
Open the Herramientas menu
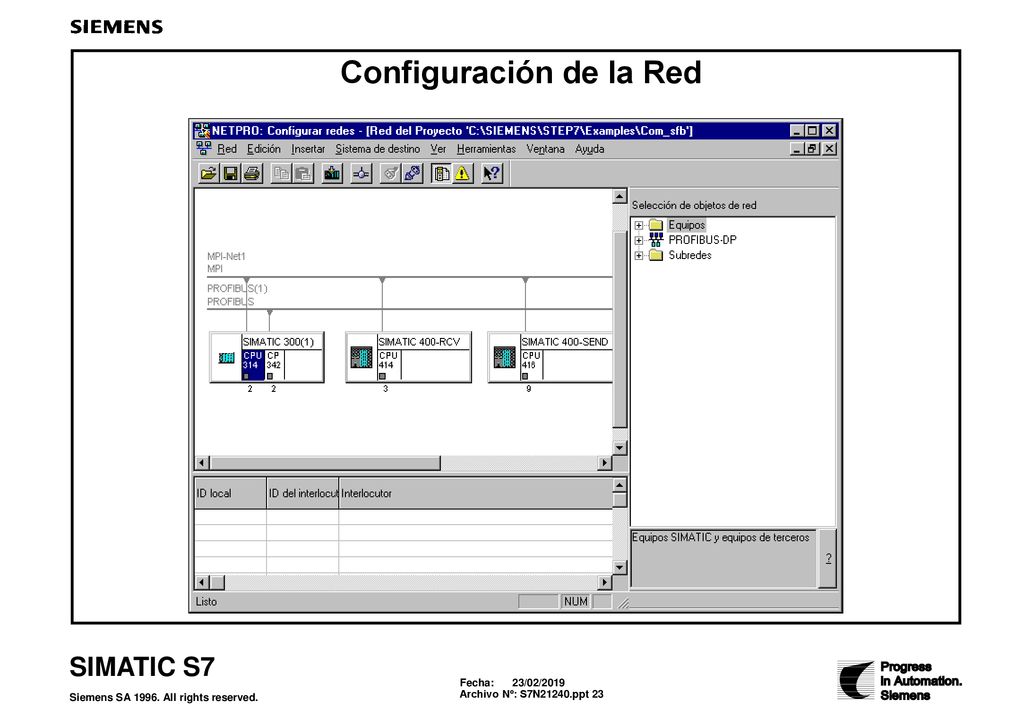pos(487,149)
